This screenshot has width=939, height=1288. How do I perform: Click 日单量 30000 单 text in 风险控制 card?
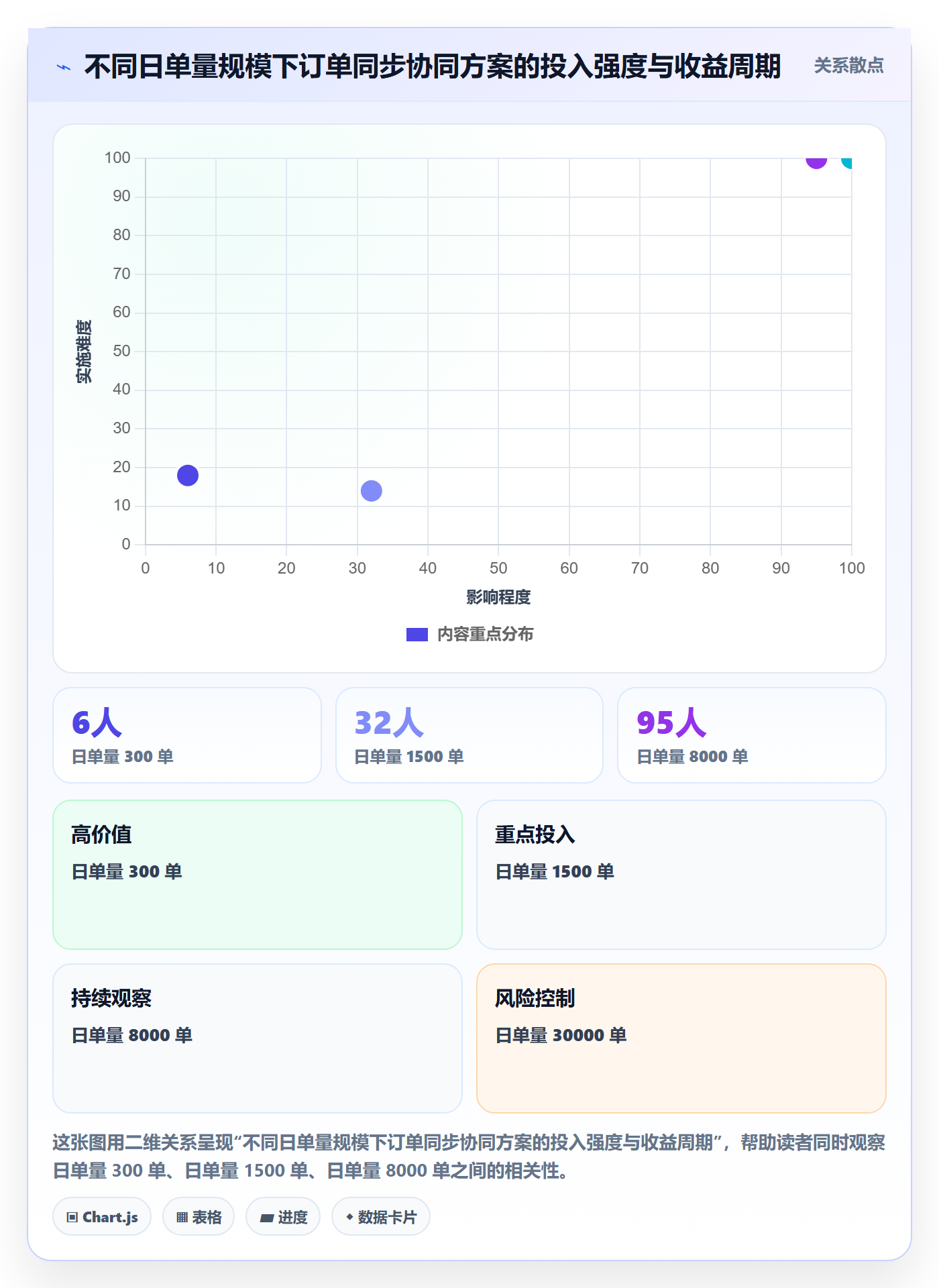(561, 1035)
